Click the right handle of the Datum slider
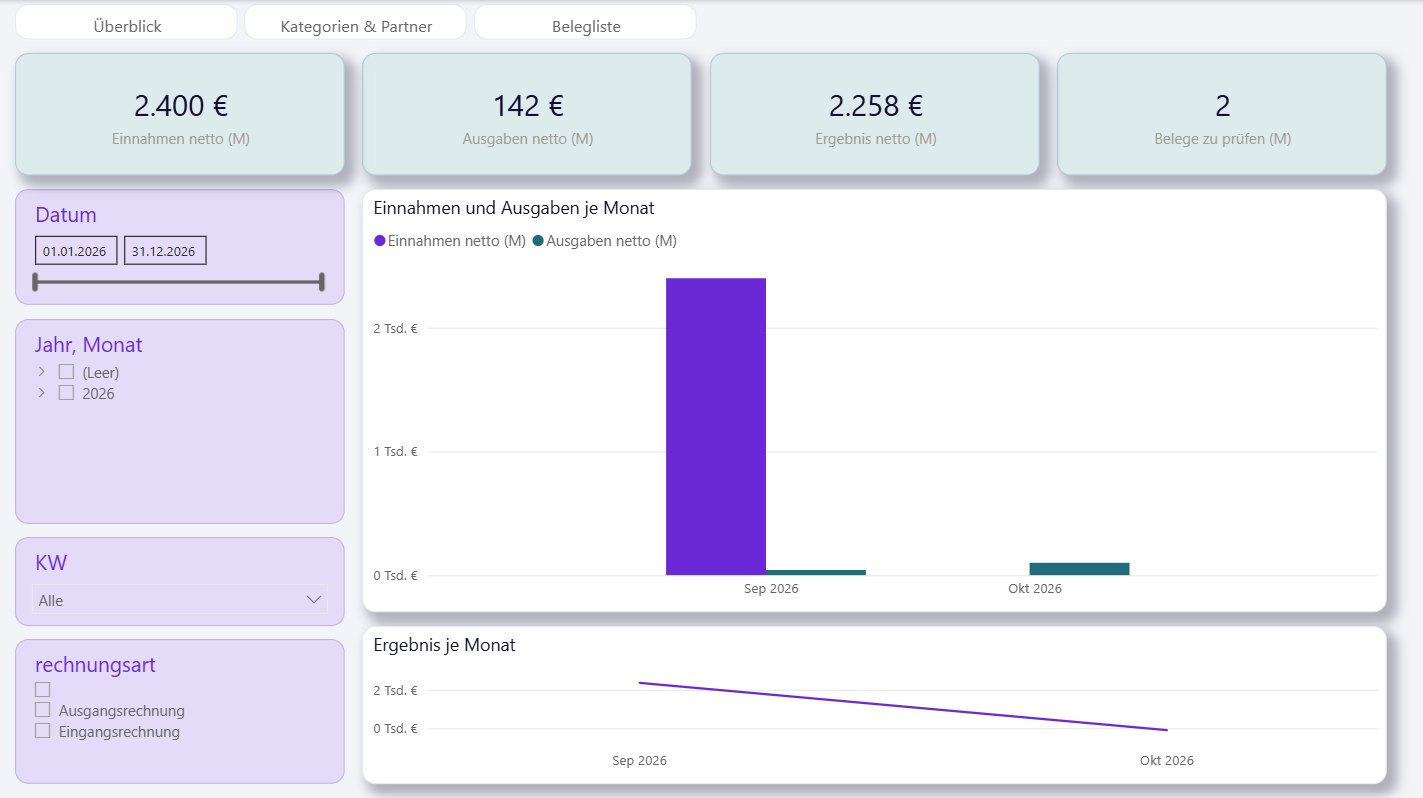 [x=322, y=282]
